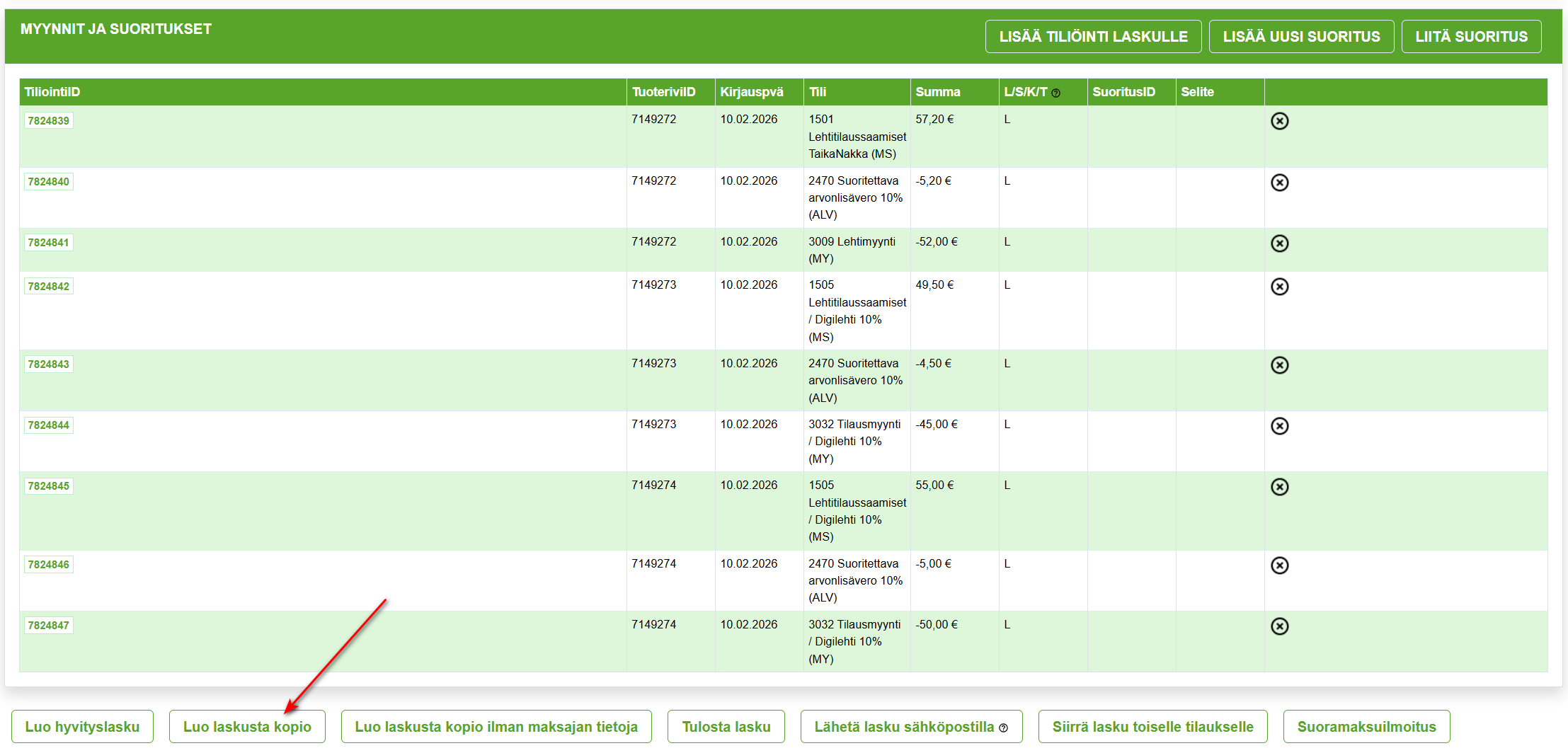Print invoice with Tulosta lasku
The height and width of the screenshot is (753, 1568).
coord(726,727)
